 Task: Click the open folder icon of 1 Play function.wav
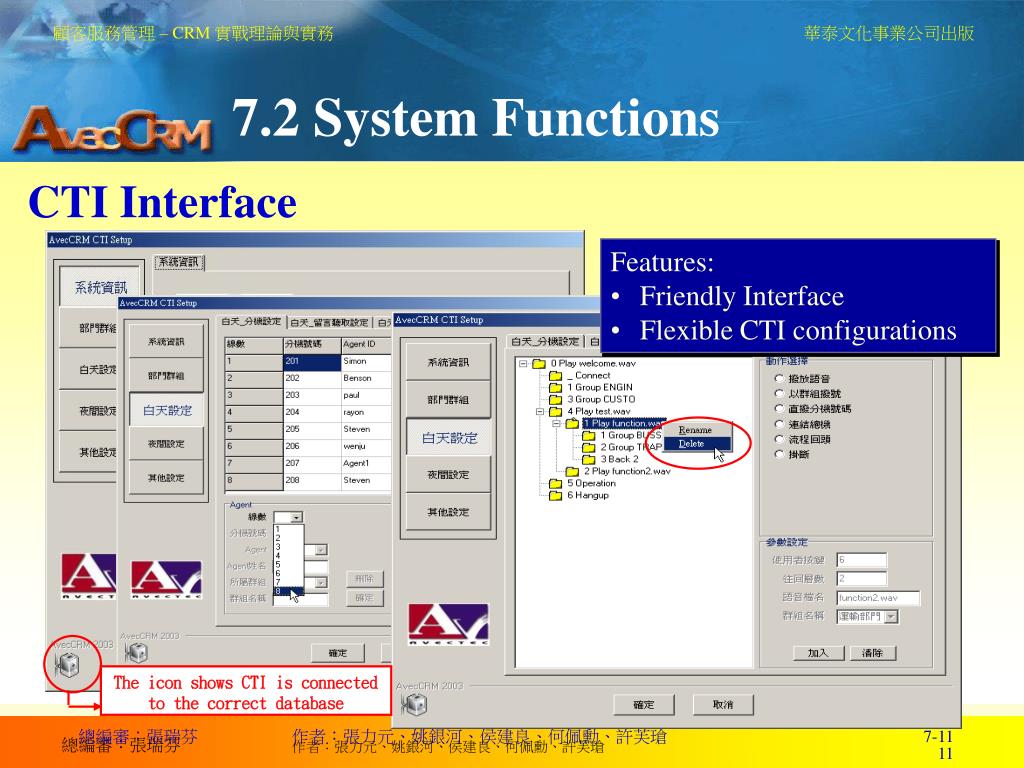coord(572,423)
